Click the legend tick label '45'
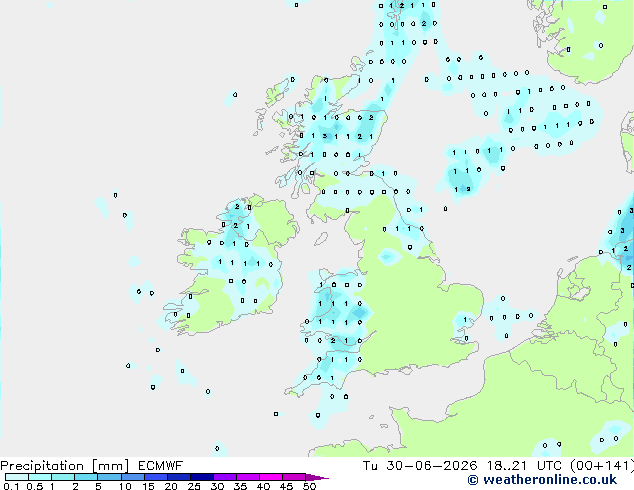The height and width of the screenshot is (490, 634). pyautogui.click(x=286, y=486)
